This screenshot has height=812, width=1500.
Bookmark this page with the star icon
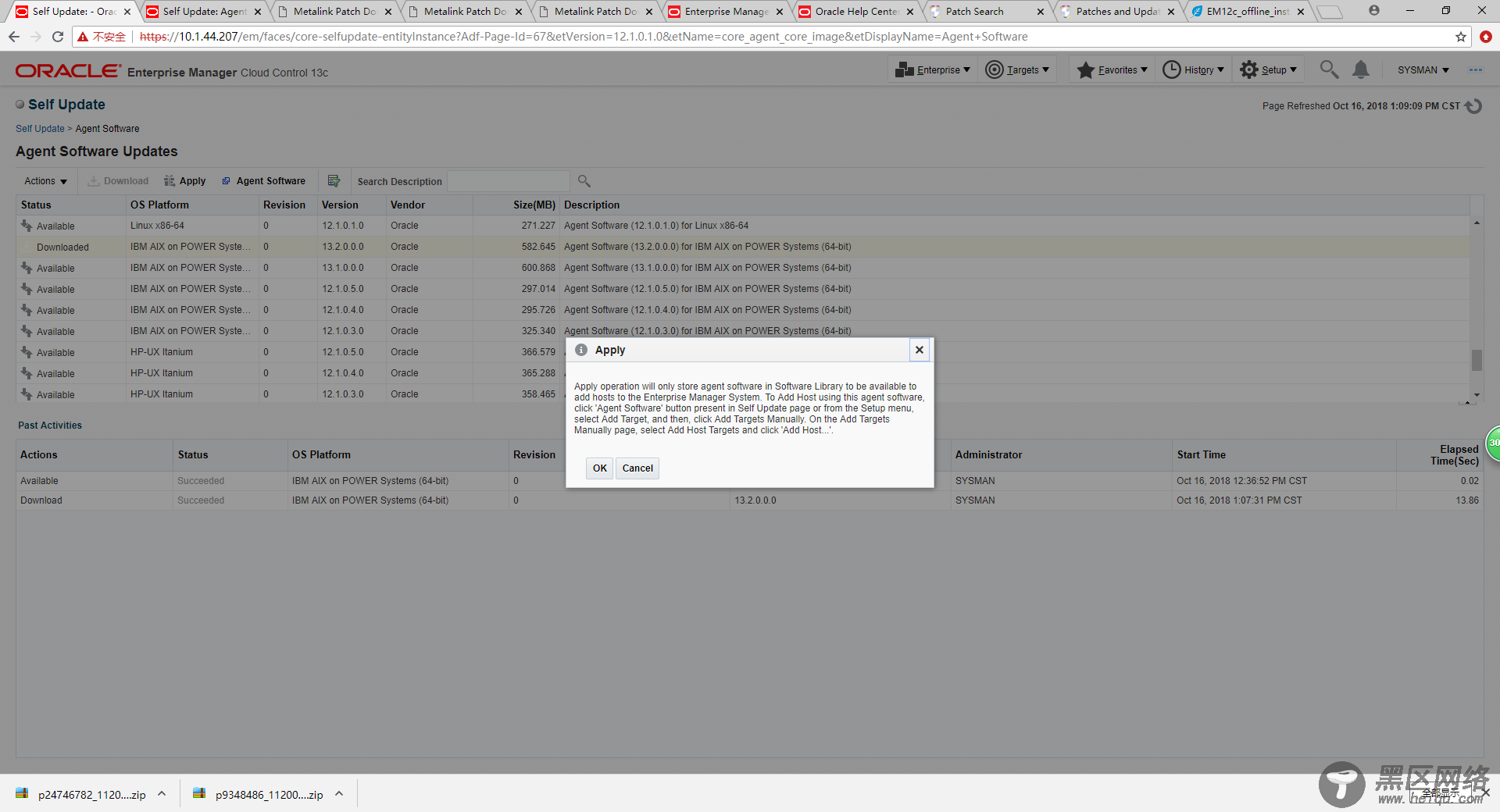coord(1460,37)
